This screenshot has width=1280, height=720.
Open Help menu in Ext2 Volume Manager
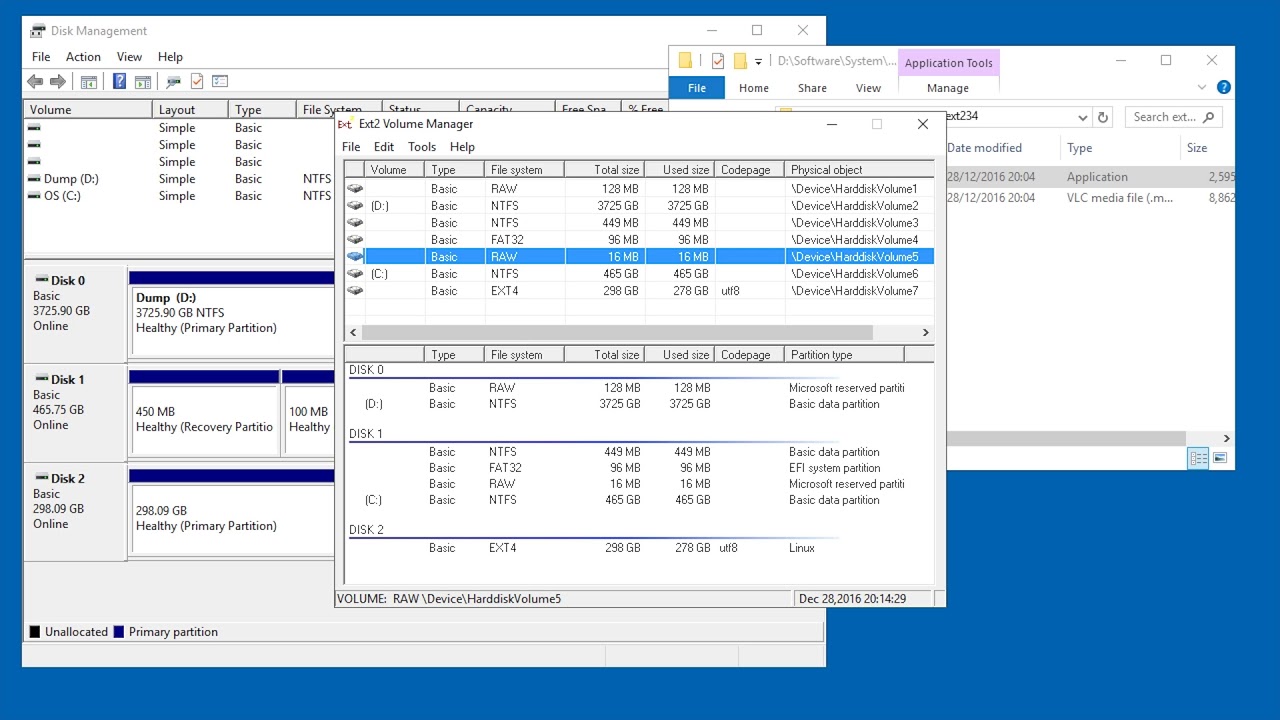coord(462,147)
